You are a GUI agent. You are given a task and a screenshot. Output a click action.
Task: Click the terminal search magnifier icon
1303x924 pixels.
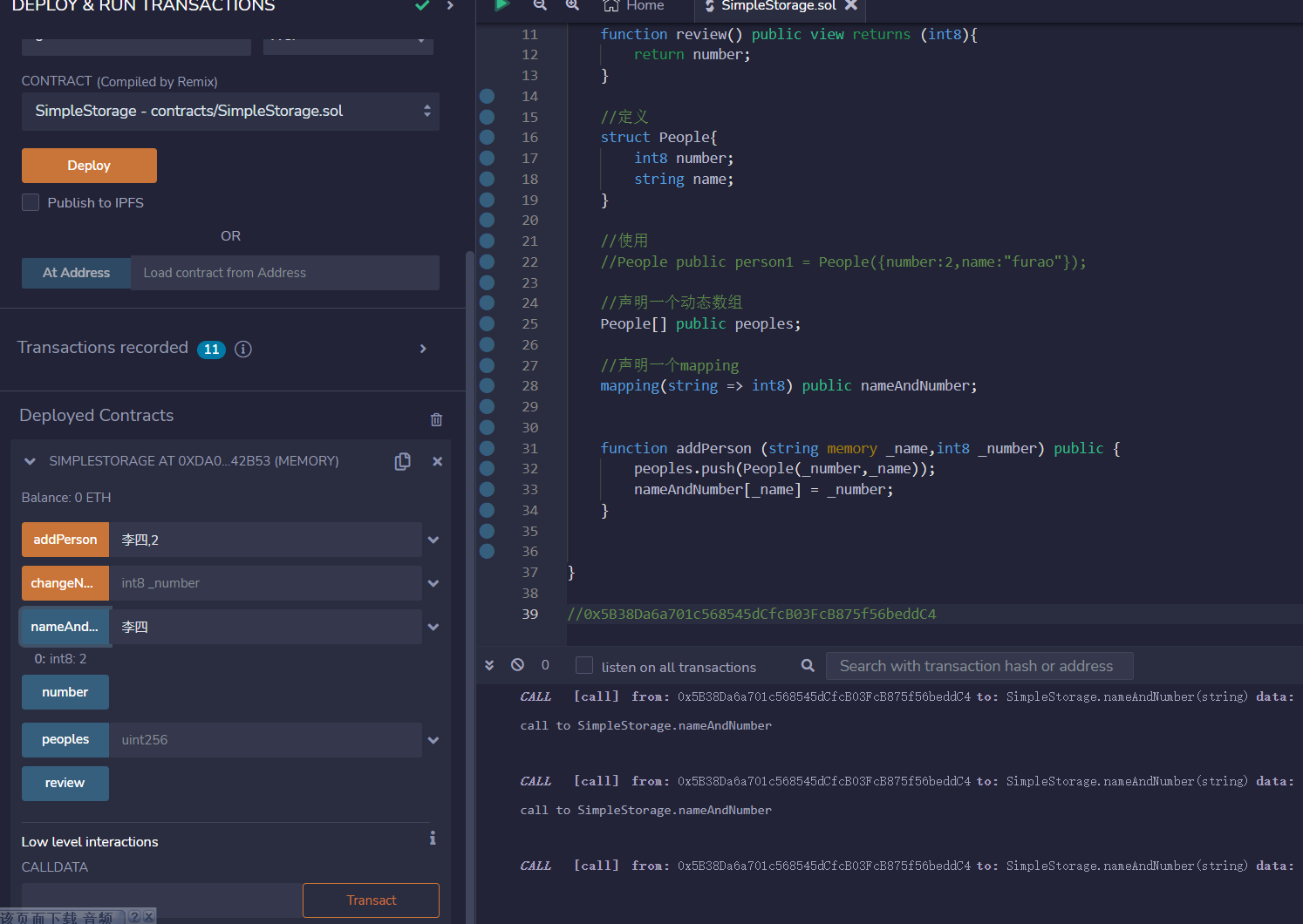click(x=808, y=666)
